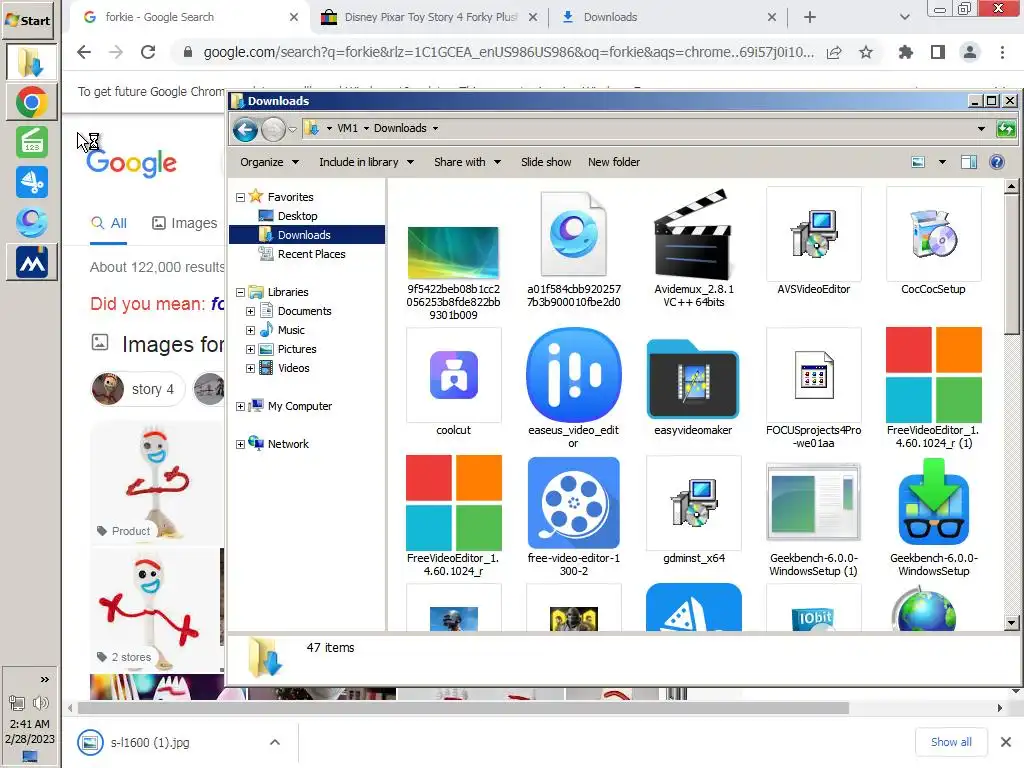1024x768 pixels.
Task: Click the Start button
Action: (x=28, y=20)
